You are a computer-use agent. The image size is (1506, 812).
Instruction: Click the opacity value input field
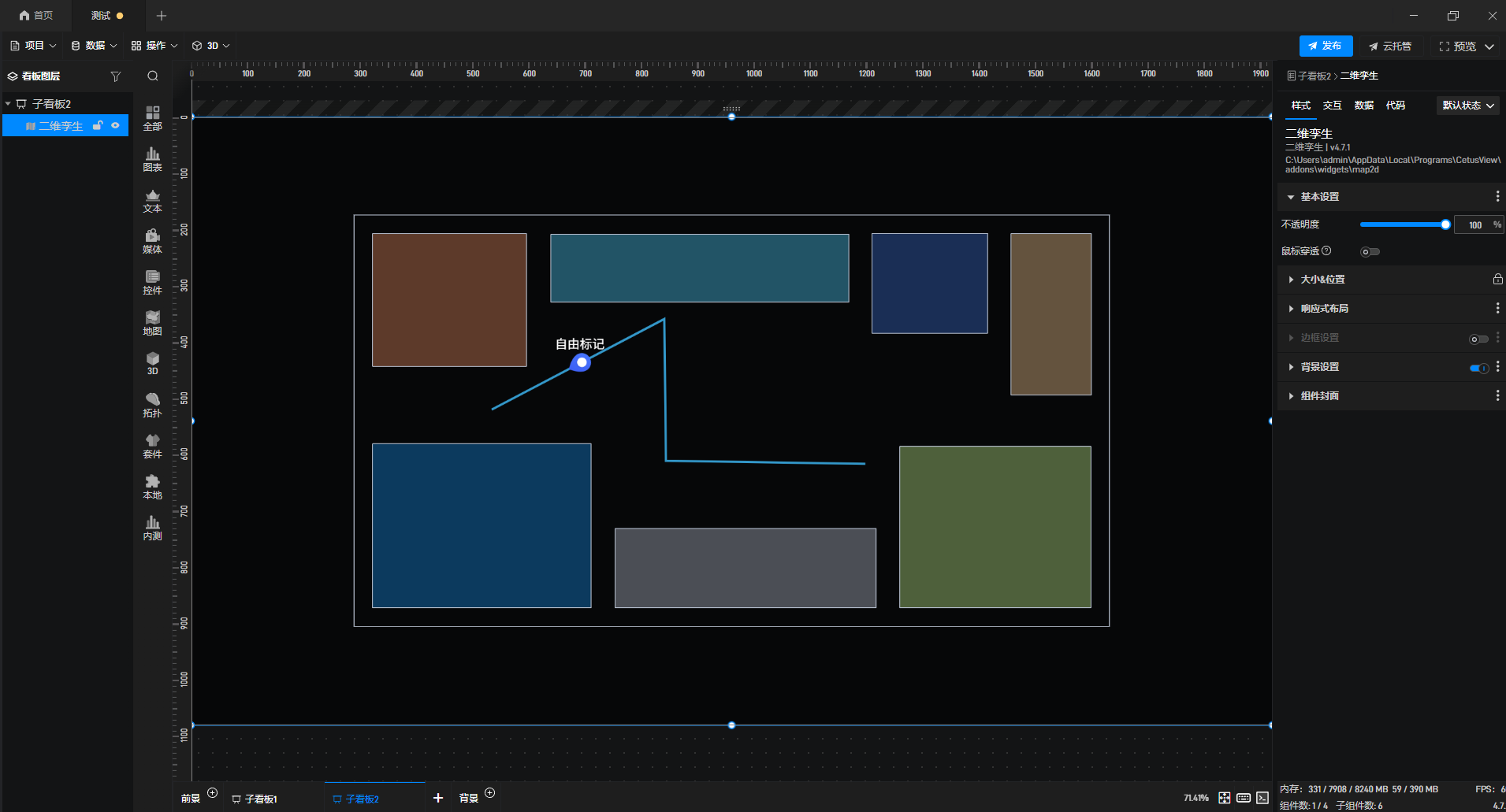pyautogui.click(x=1474, y=225)
